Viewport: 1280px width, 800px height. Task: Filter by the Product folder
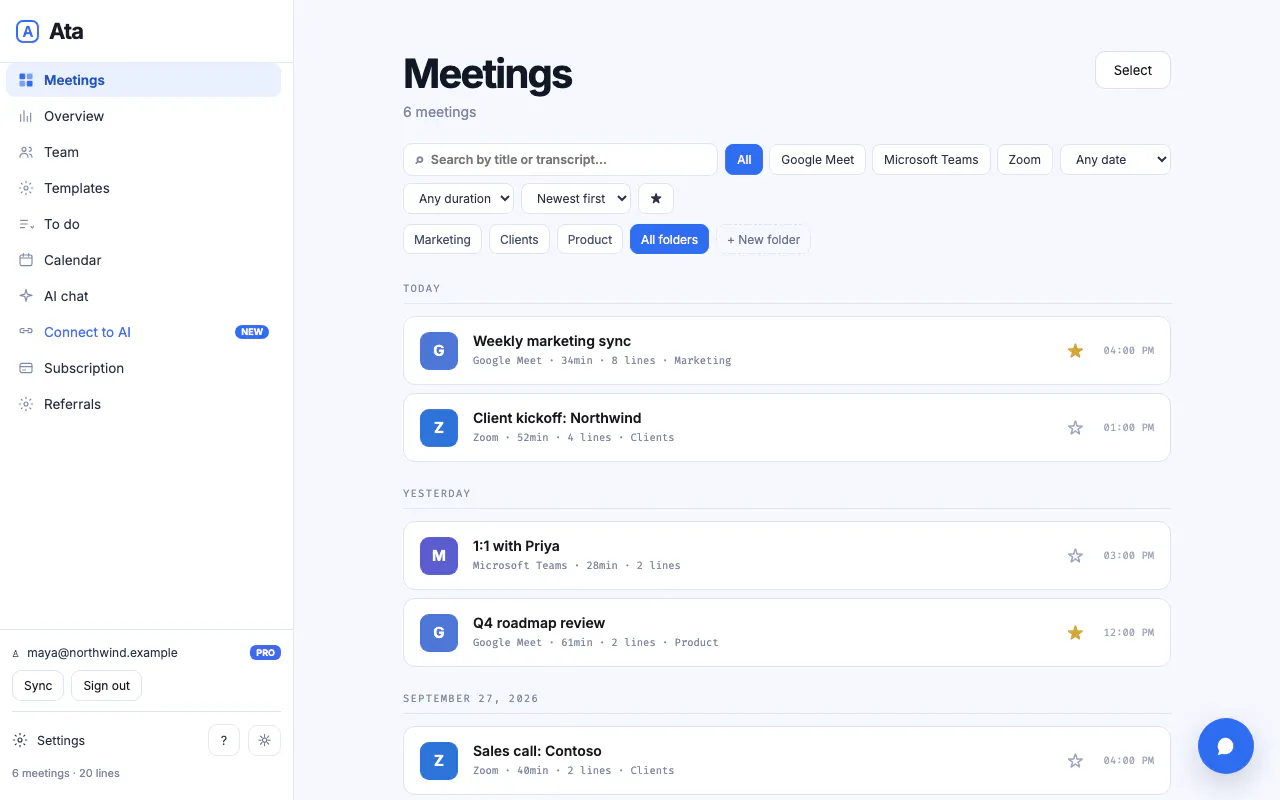pos(590,239)
